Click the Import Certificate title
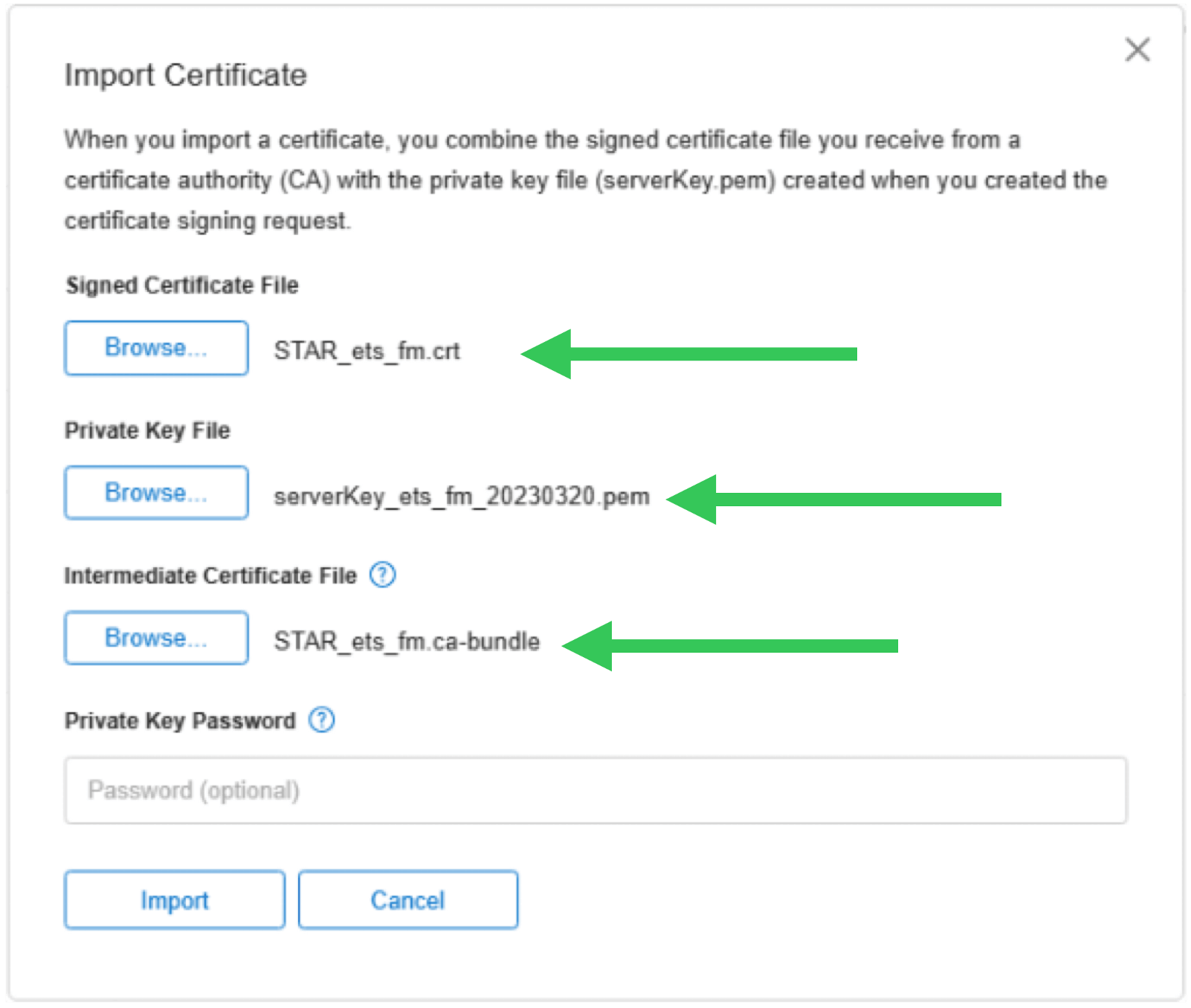Screen dimensions: 1191x1008 click(185, 75)
